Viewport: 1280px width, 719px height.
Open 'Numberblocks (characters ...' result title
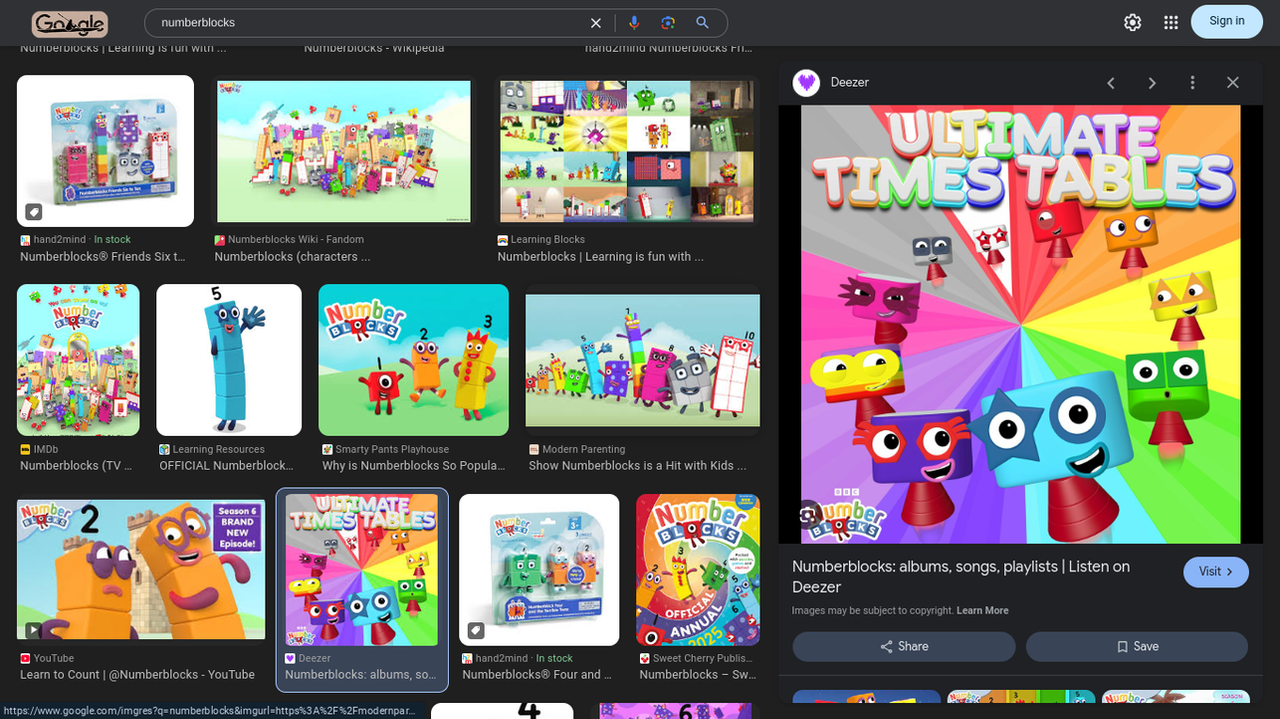tap(293, 257)
